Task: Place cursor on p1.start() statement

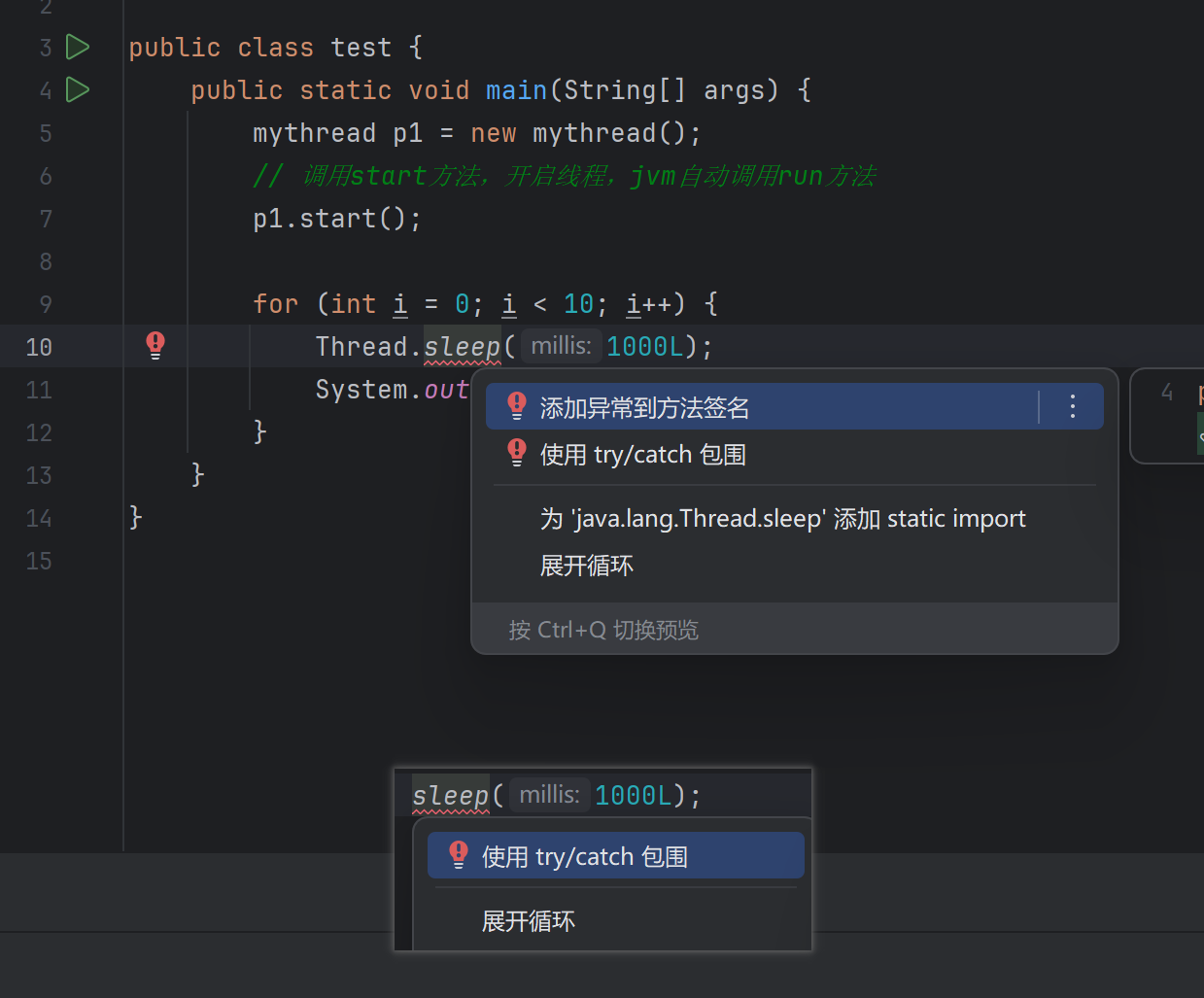Action: [336, 219]
